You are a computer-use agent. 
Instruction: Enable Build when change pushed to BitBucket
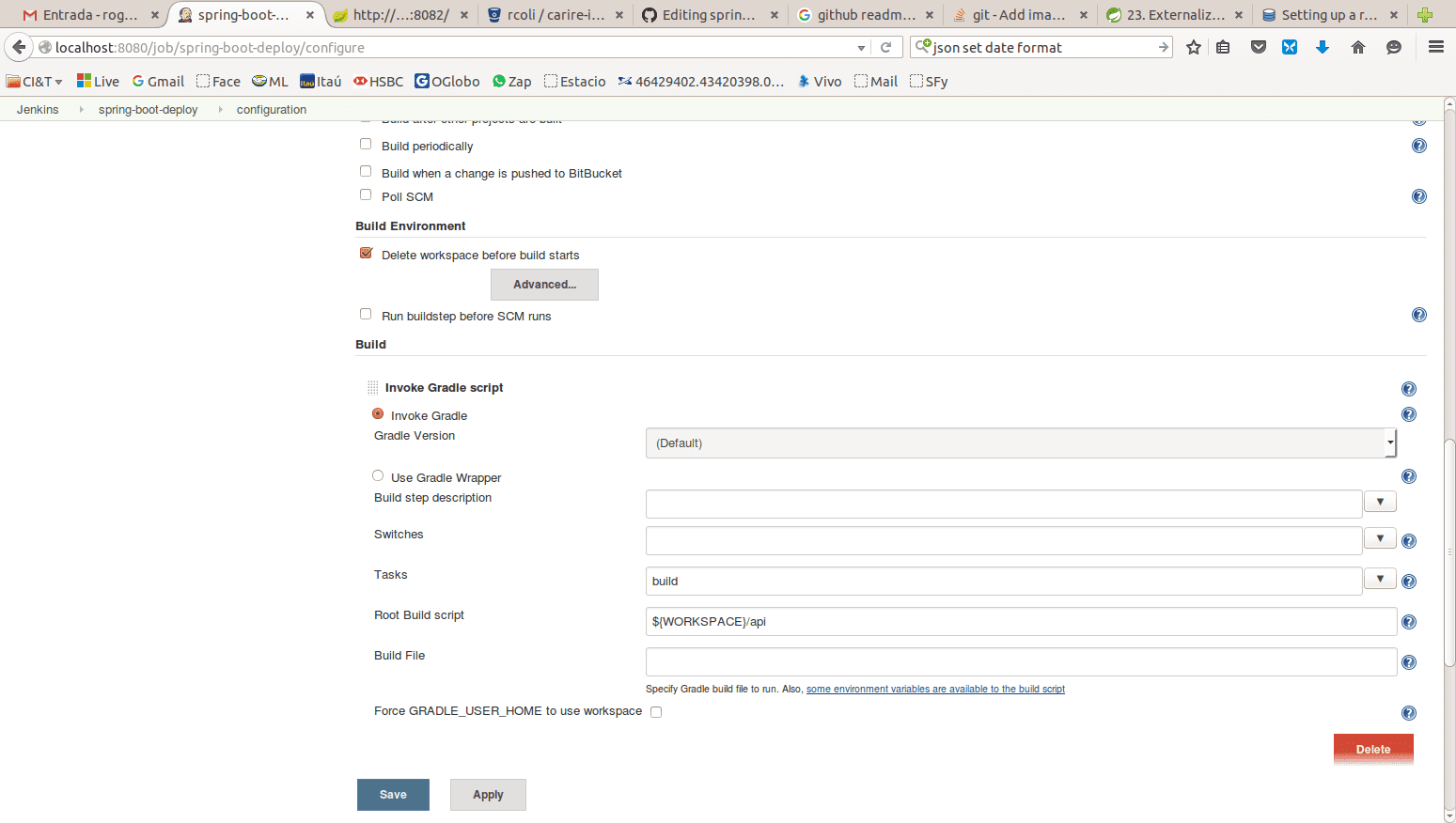click(366, 171)
